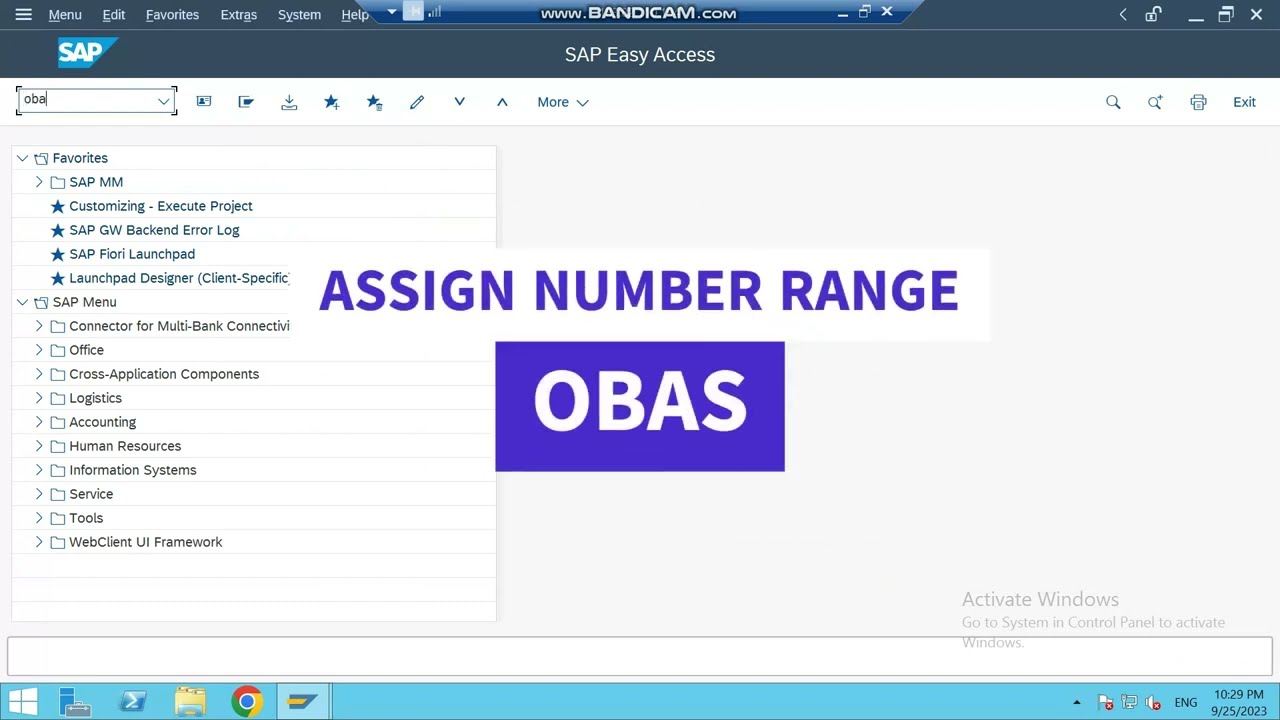Expand the Service folder
1280x720 pixels.
tap(39, 494)
